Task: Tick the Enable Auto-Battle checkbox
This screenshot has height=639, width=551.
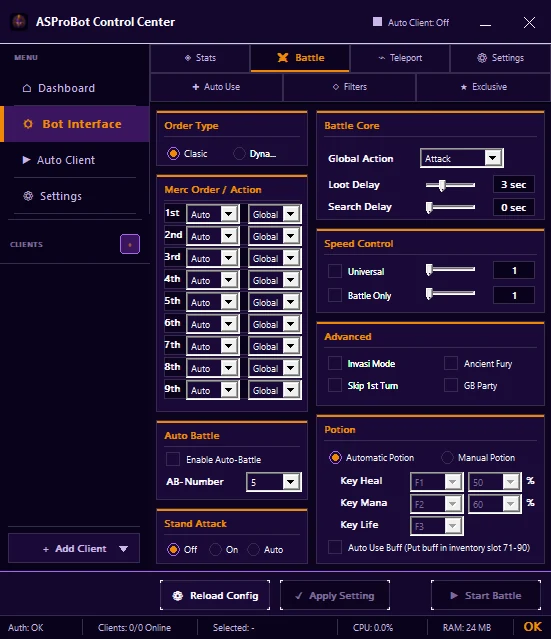Action: tap(173, 459)
